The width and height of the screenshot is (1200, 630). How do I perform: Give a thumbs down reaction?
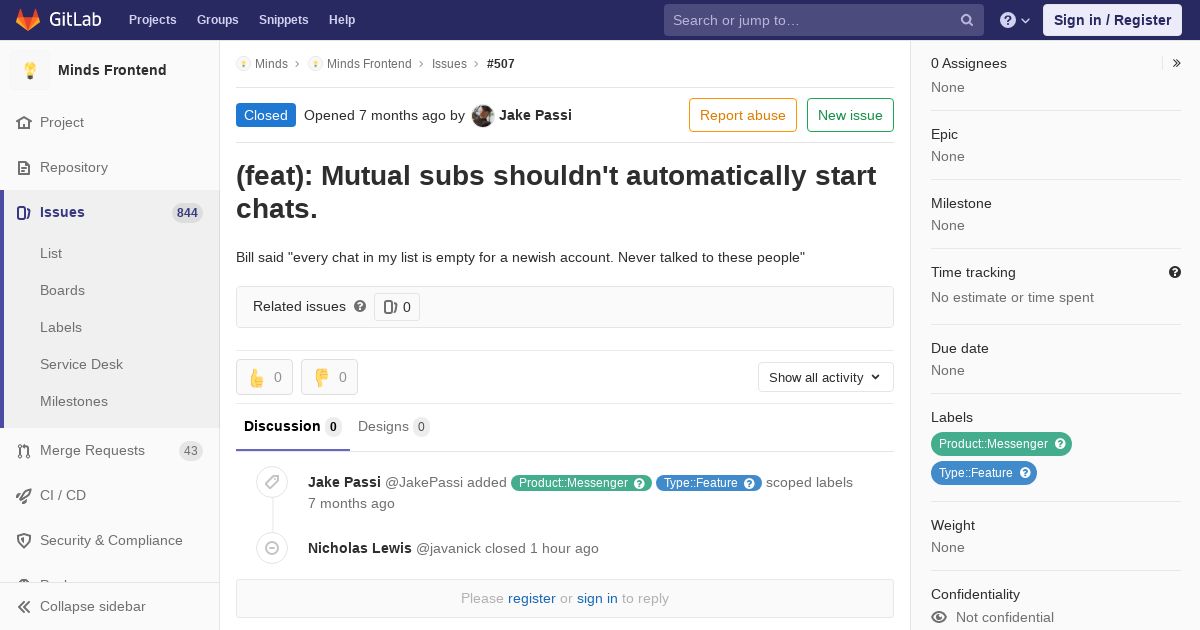[x=329, y=377]
